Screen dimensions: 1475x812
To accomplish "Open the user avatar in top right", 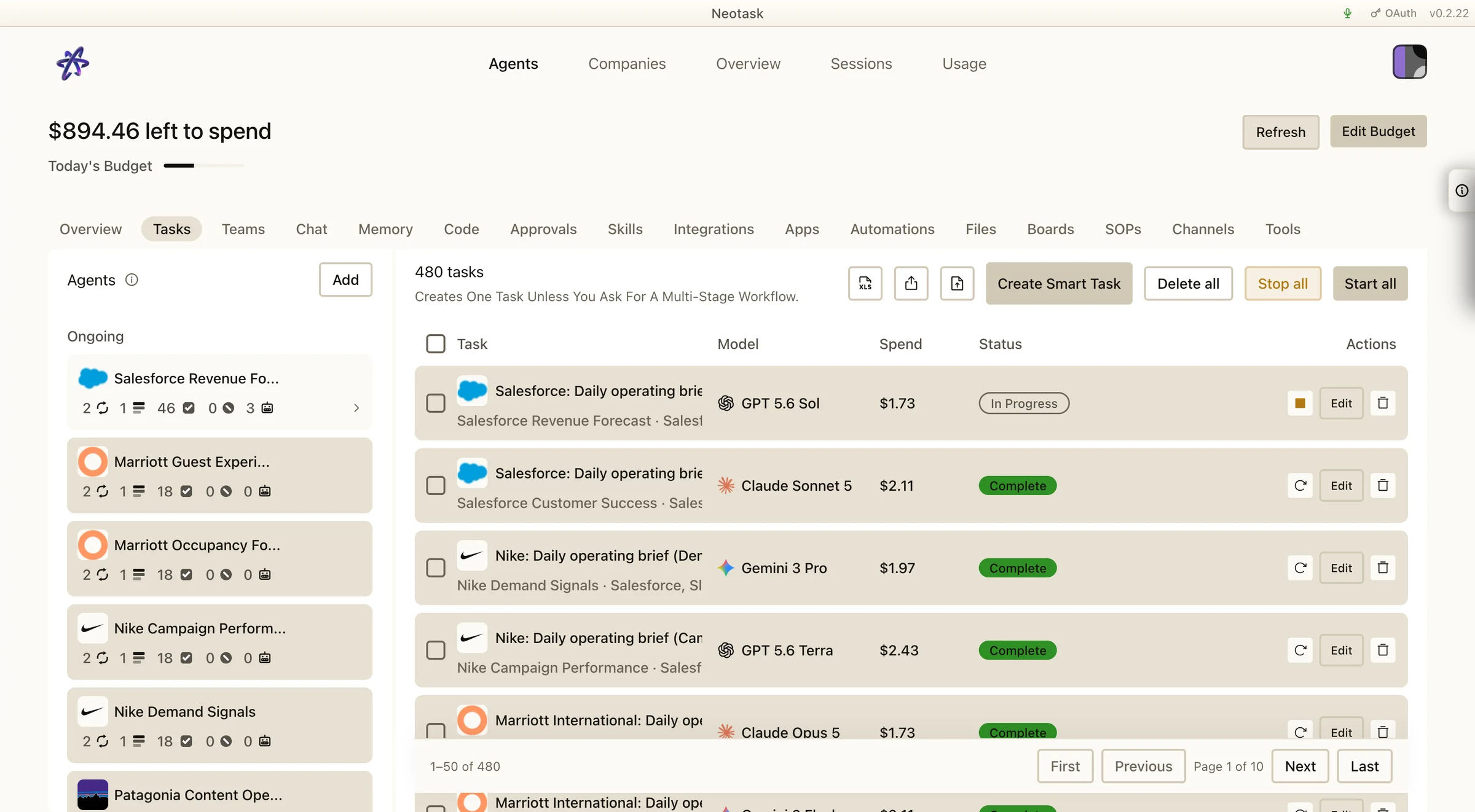I will [1409, 62].
